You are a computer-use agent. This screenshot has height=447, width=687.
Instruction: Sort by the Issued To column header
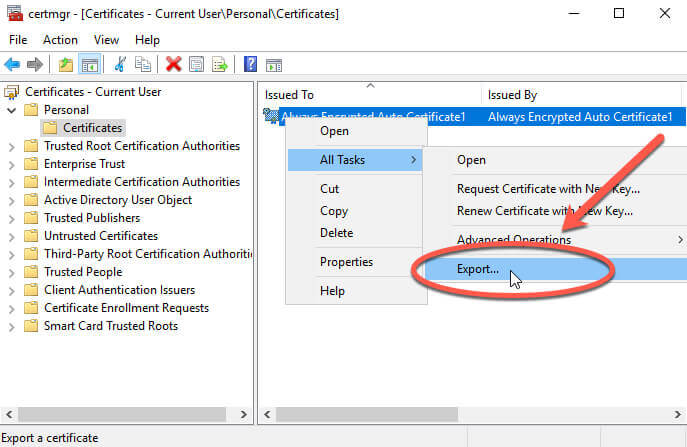coord(370,95)
